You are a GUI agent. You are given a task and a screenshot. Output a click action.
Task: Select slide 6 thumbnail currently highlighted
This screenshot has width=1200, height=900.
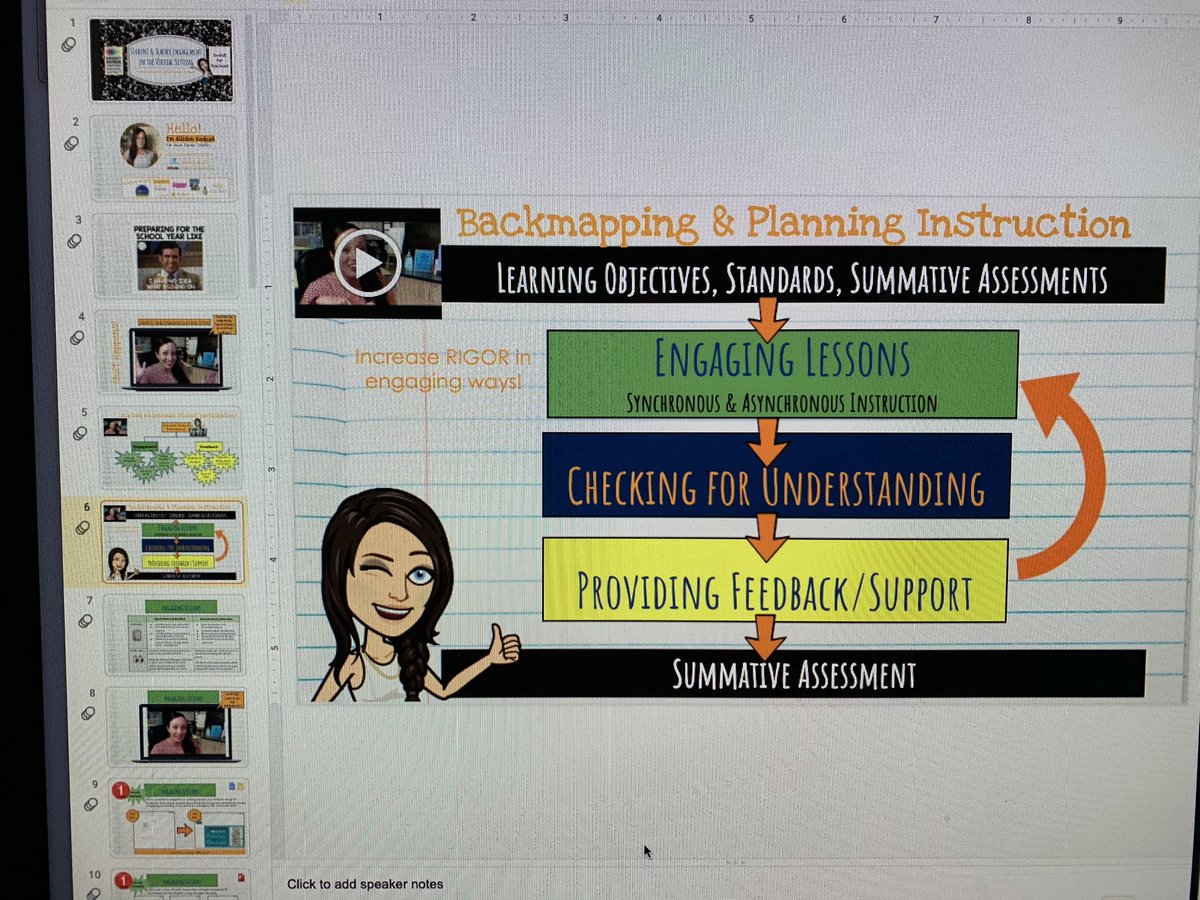point(172,541)
